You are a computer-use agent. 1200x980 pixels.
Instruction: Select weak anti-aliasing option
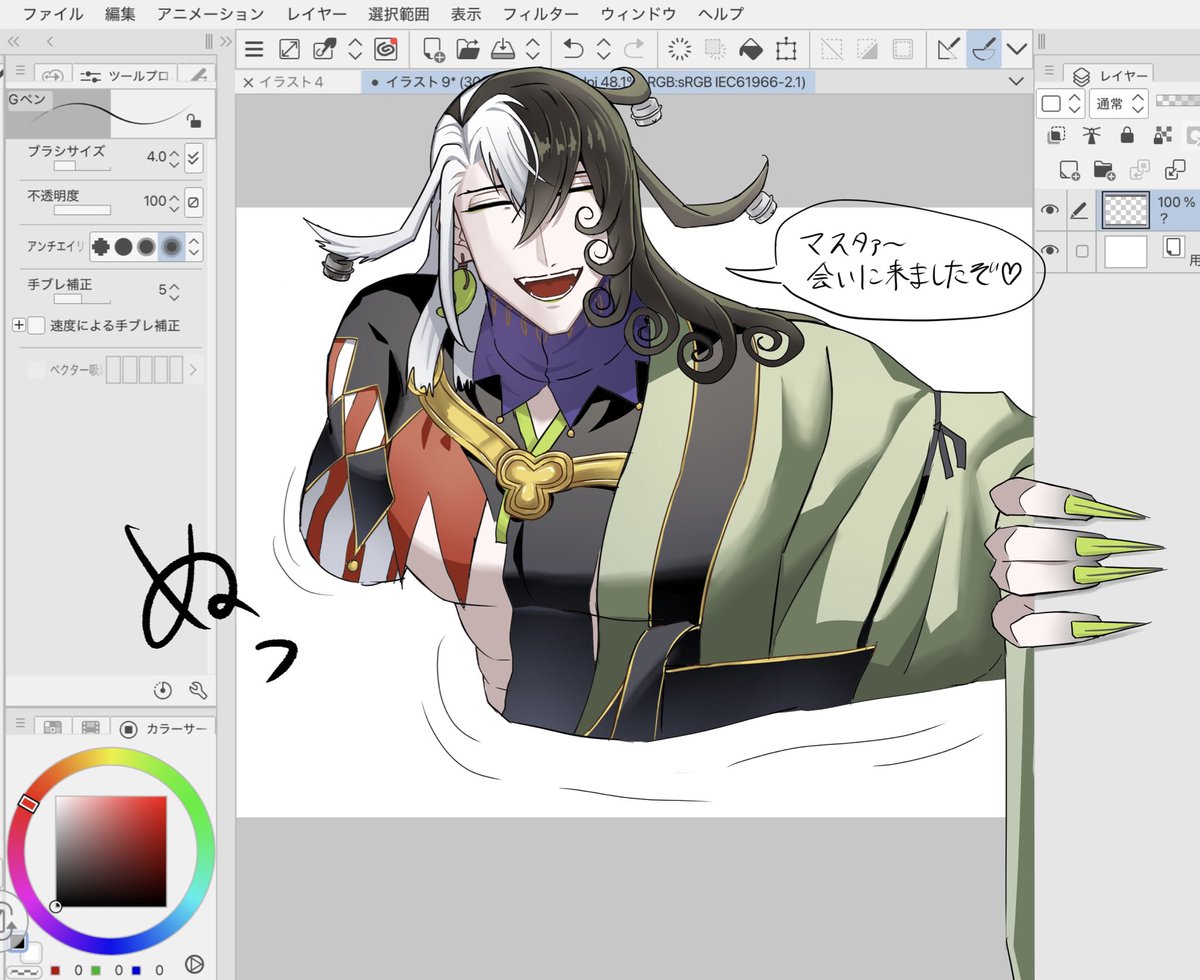coord(124,246)
